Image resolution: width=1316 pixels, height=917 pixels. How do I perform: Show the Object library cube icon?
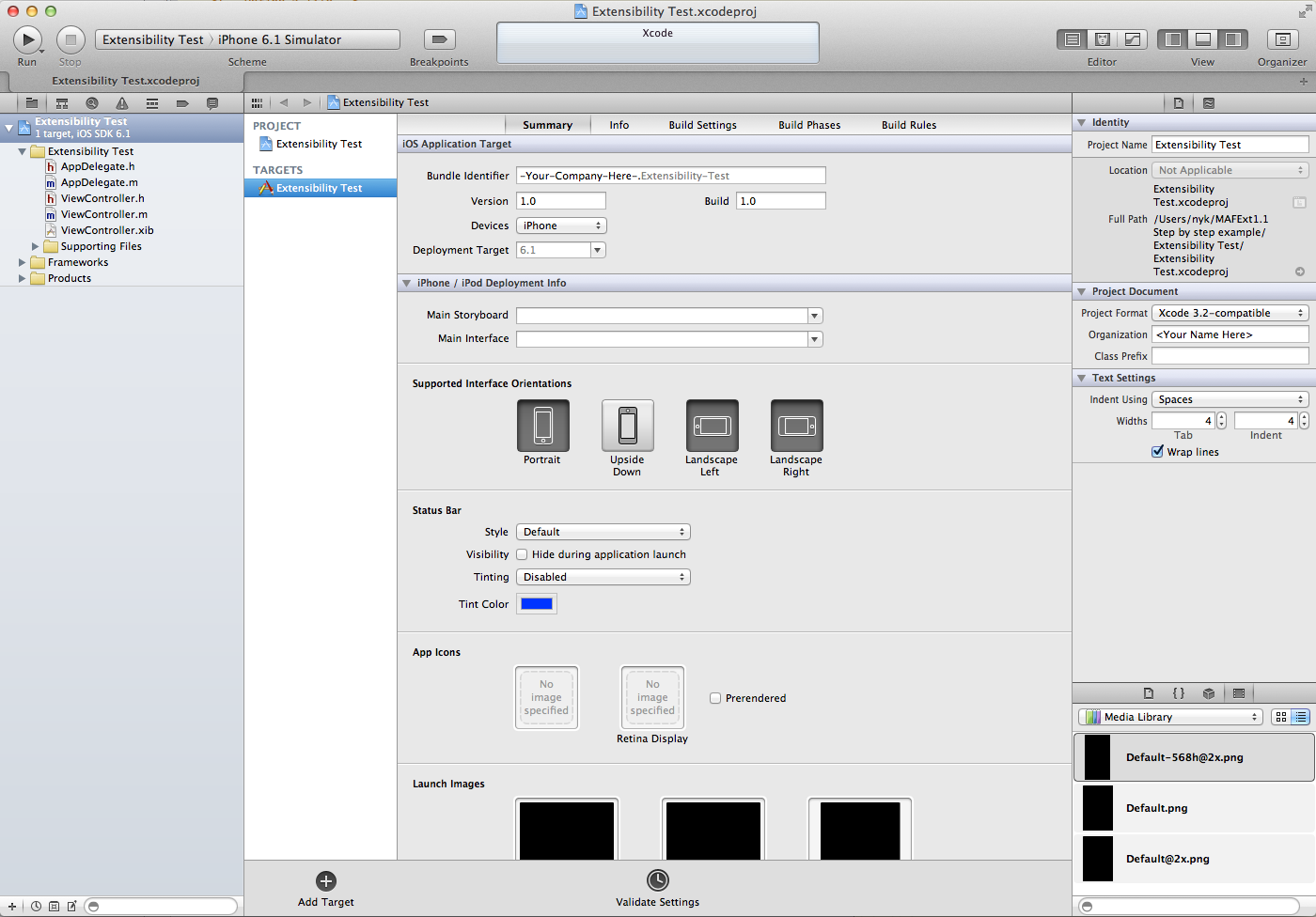pyautogui.click(x=1209, y=693)
